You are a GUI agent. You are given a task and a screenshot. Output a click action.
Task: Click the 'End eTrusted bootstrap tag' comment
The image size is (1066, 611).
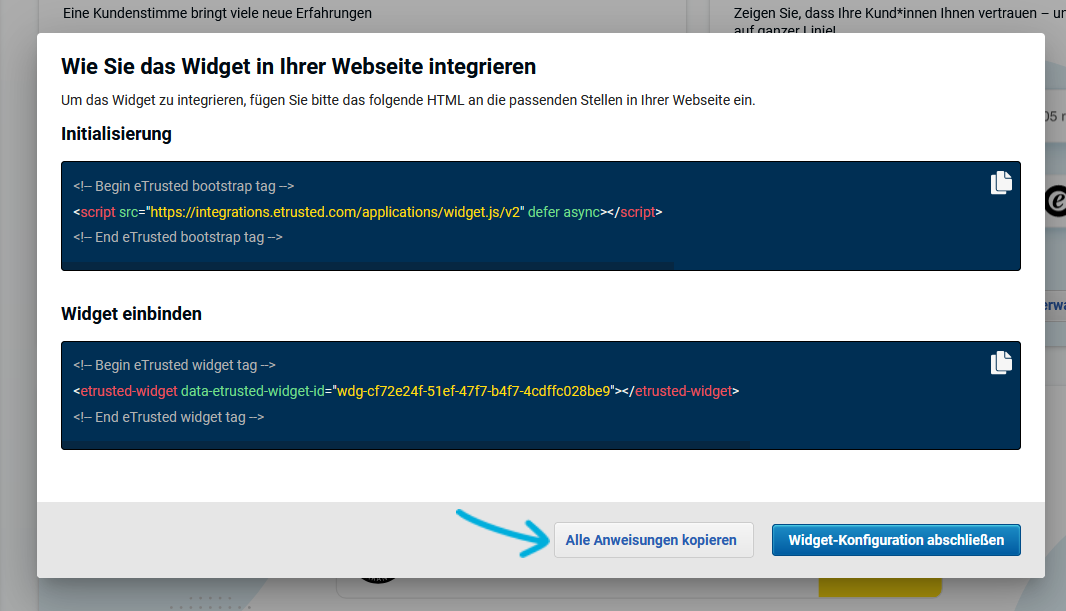tap(178, 237)
